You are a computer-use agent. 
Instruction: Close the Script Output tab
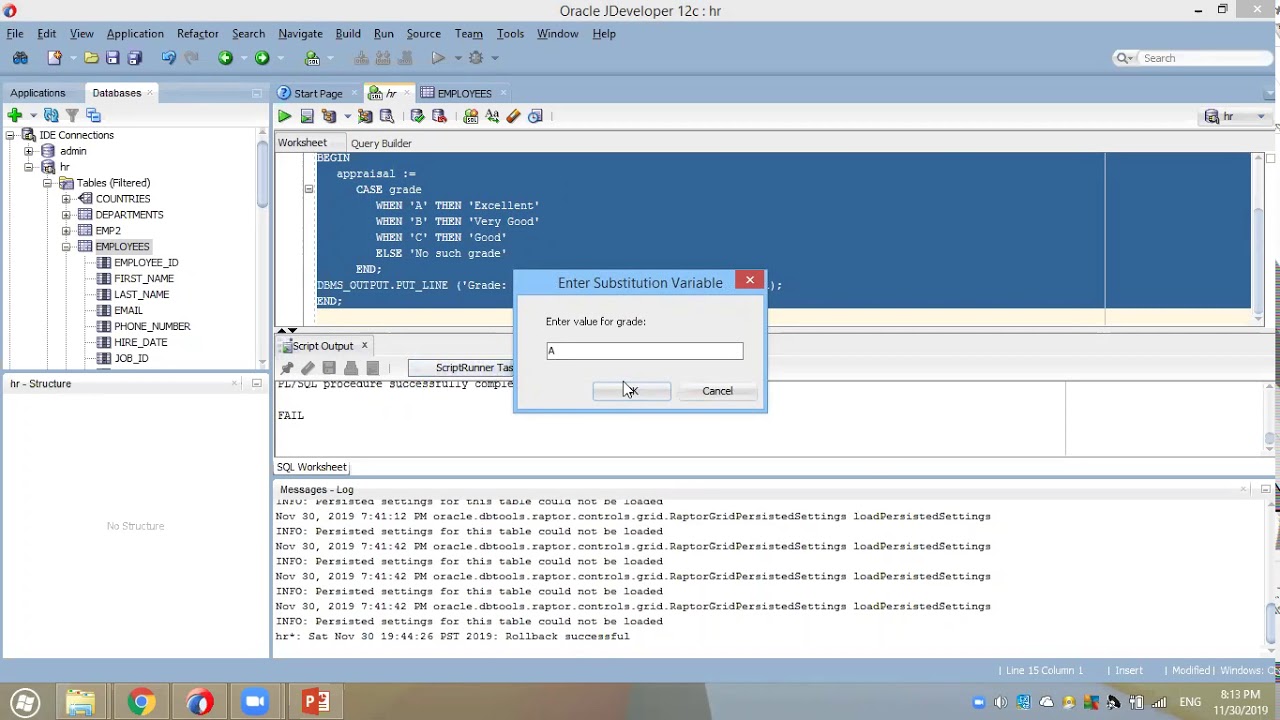[364, 346]
